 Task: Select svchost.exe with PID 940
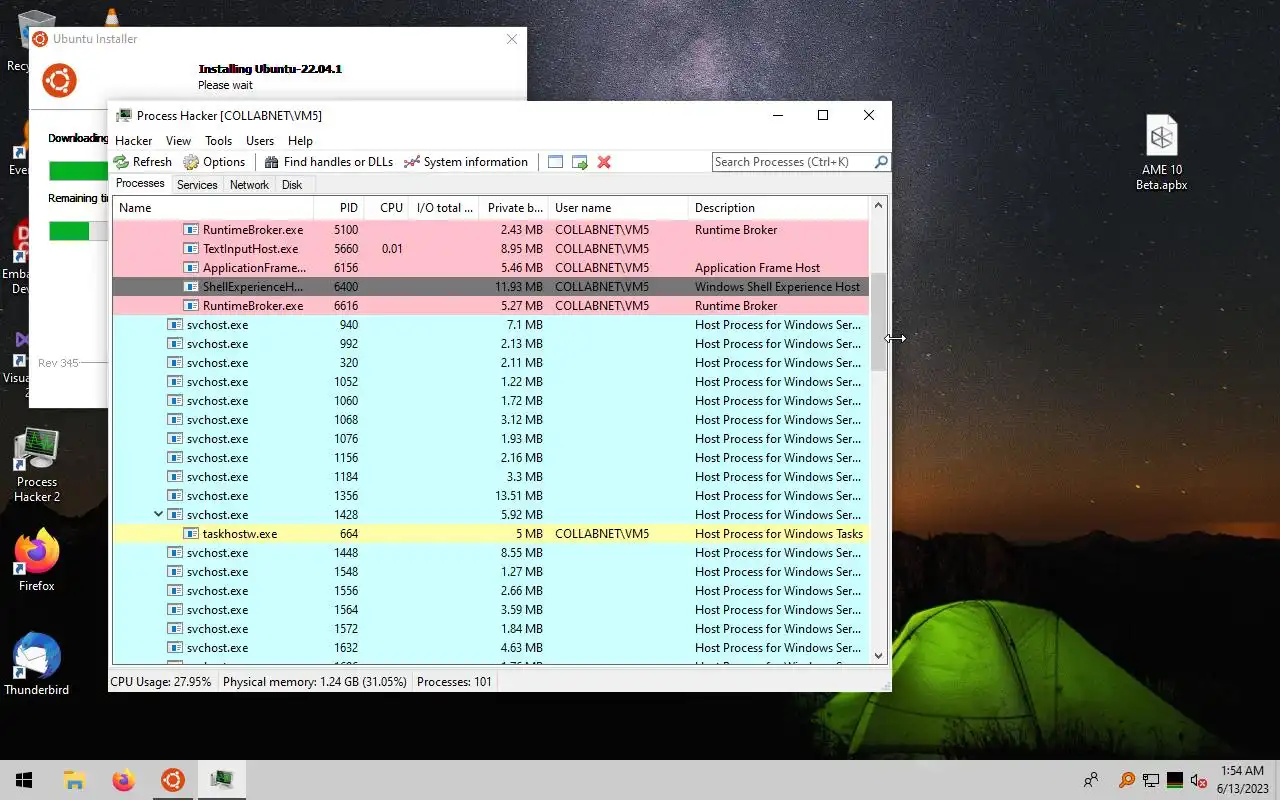[x=491, y=325]
